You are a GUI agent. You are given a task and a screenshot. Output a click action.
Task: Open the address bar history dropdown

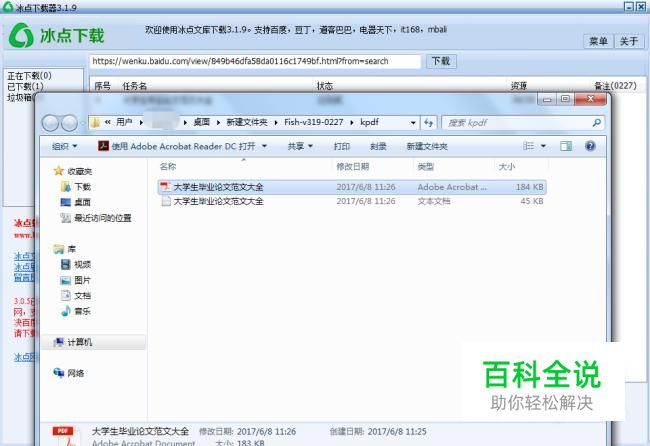tap(413, 123)
